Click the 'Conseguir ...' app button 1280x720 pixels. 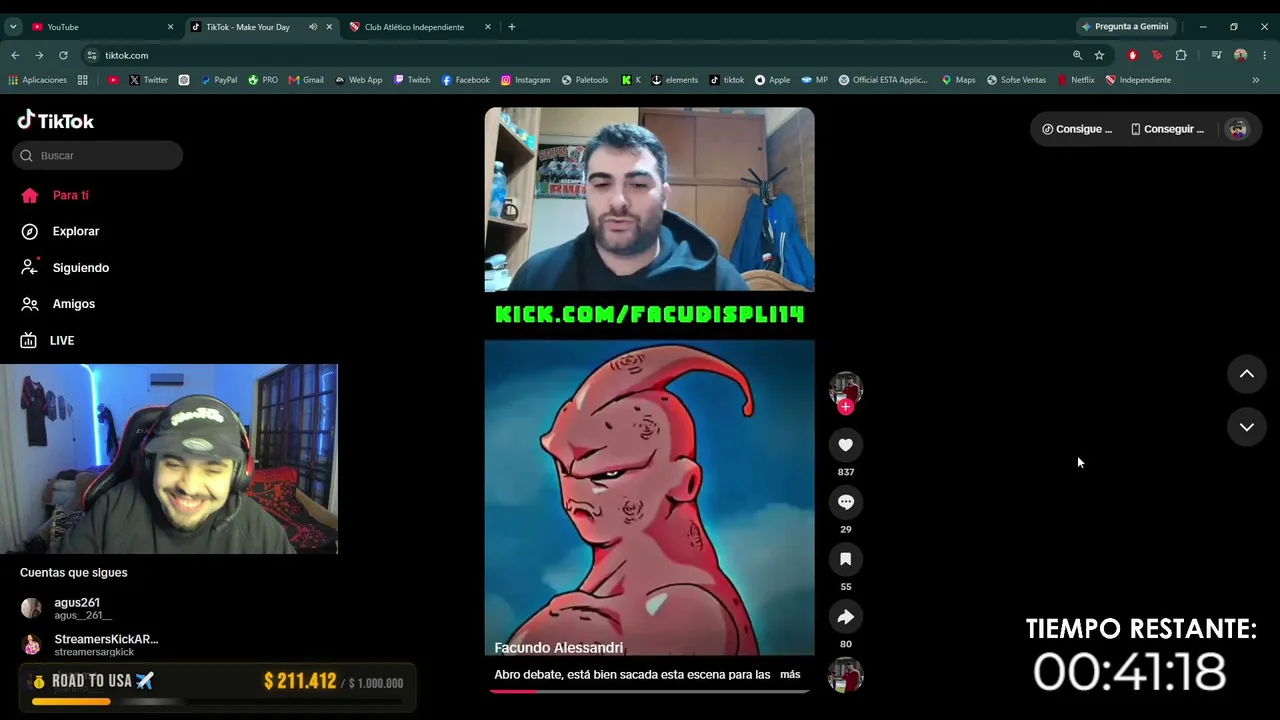click(1167, 129)
